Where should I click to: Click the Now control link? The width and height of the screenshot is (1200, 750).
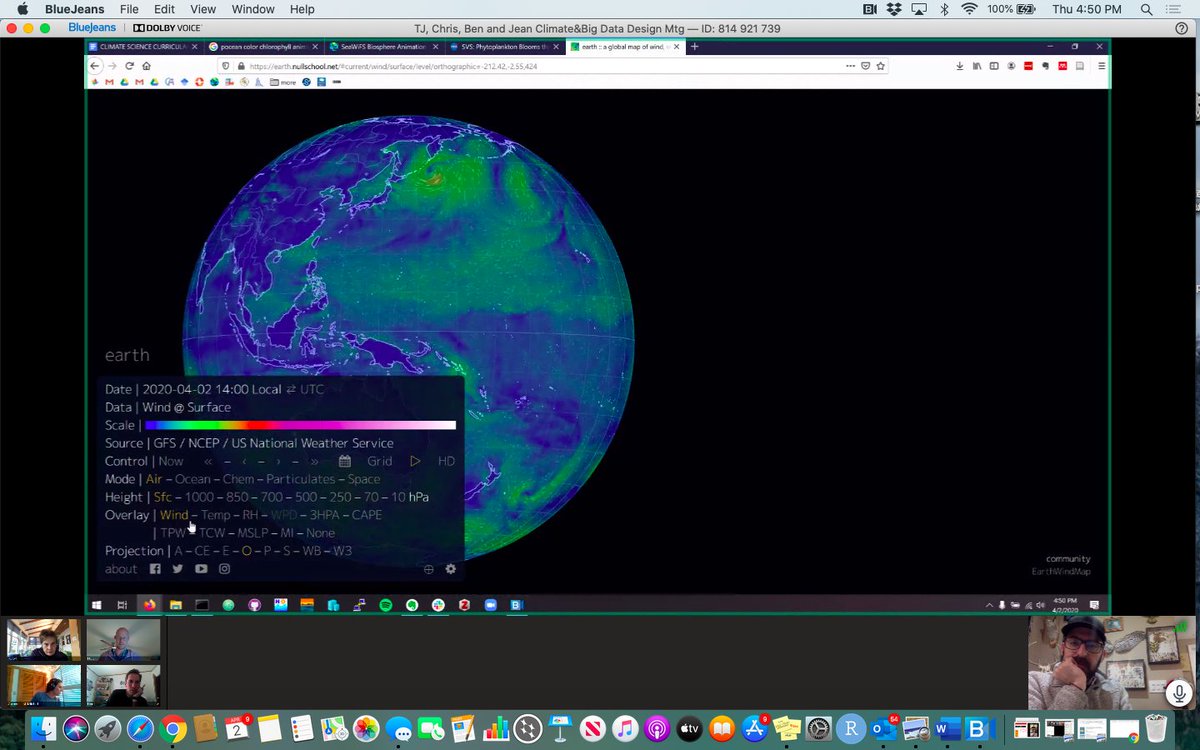[x=171, y=461]
